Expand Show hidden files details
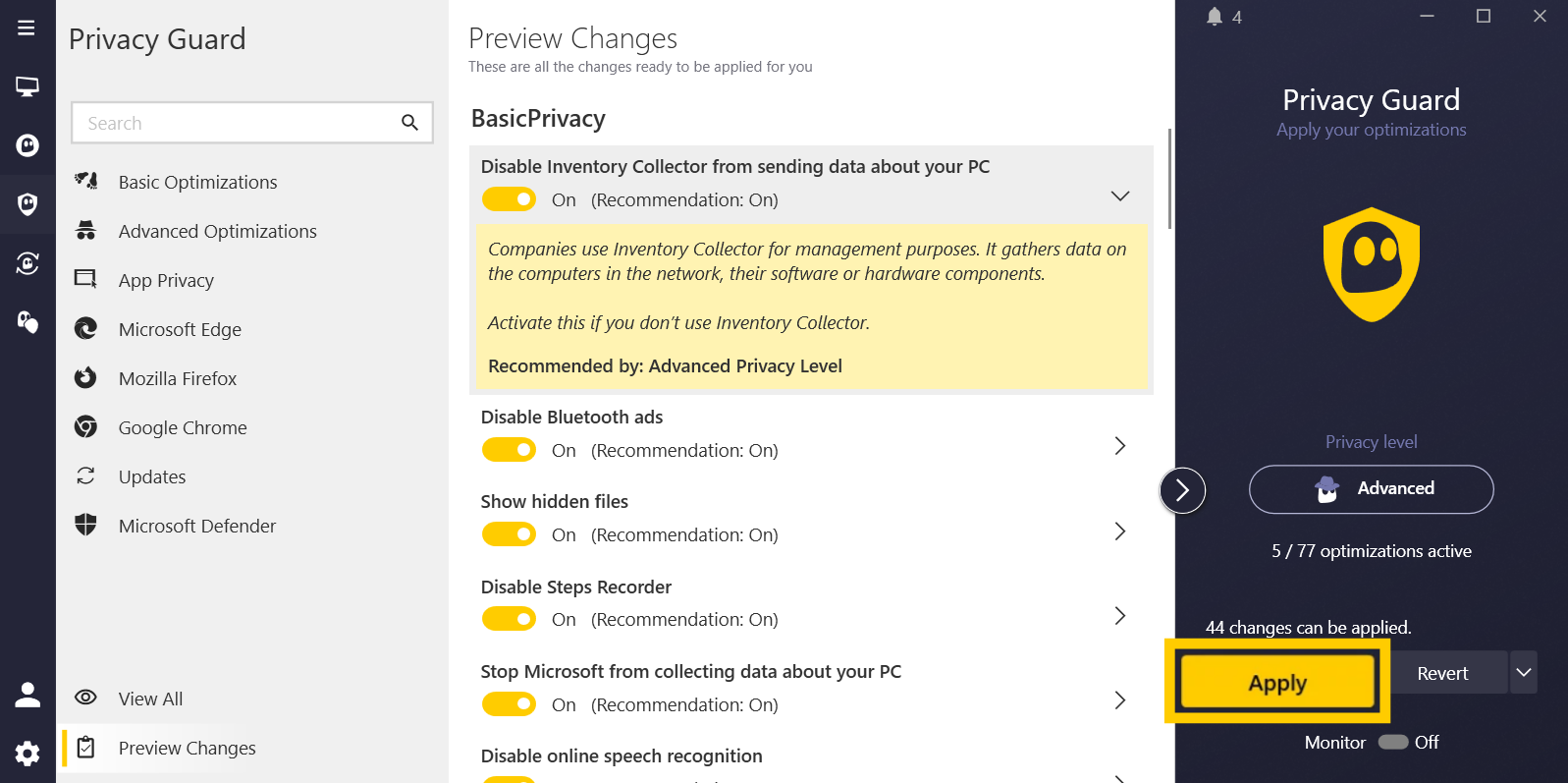 1119,531
